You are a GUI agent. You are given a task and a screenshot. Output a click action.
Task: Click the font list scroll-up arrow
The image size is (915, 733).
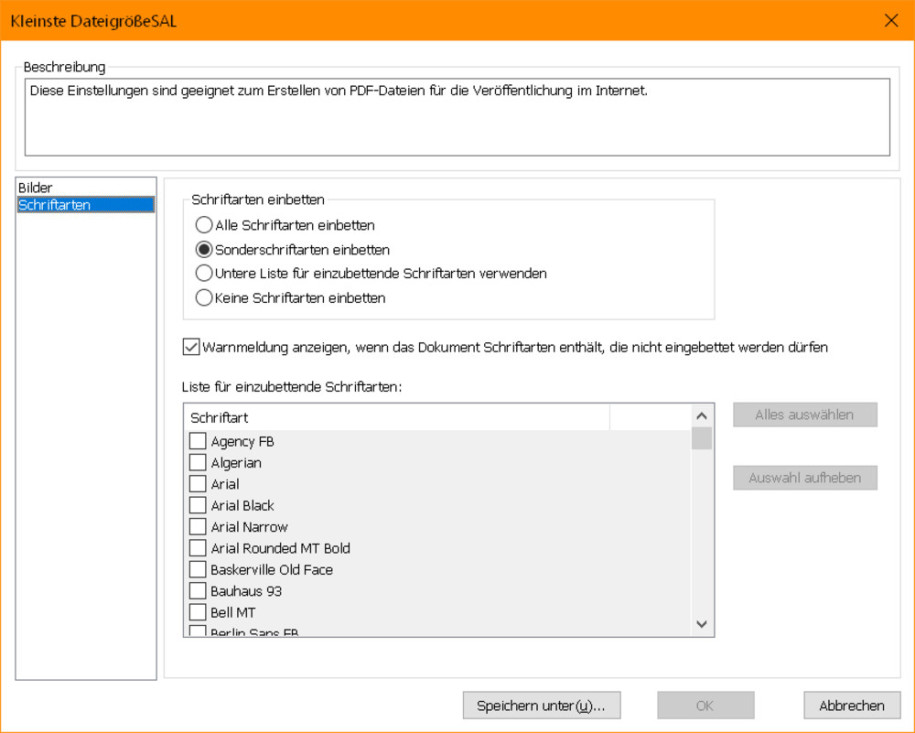702,416
